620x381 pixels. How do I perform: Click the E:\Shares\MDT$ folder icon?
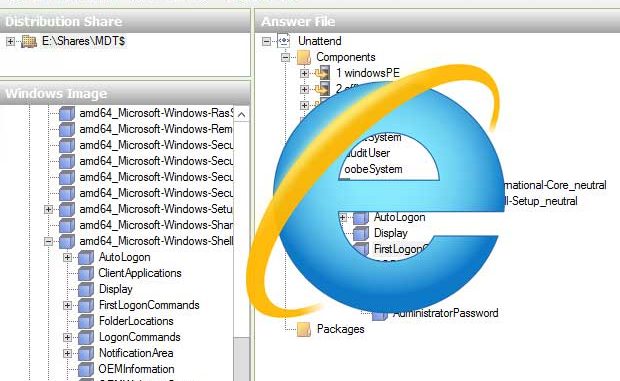pos(29,41)
